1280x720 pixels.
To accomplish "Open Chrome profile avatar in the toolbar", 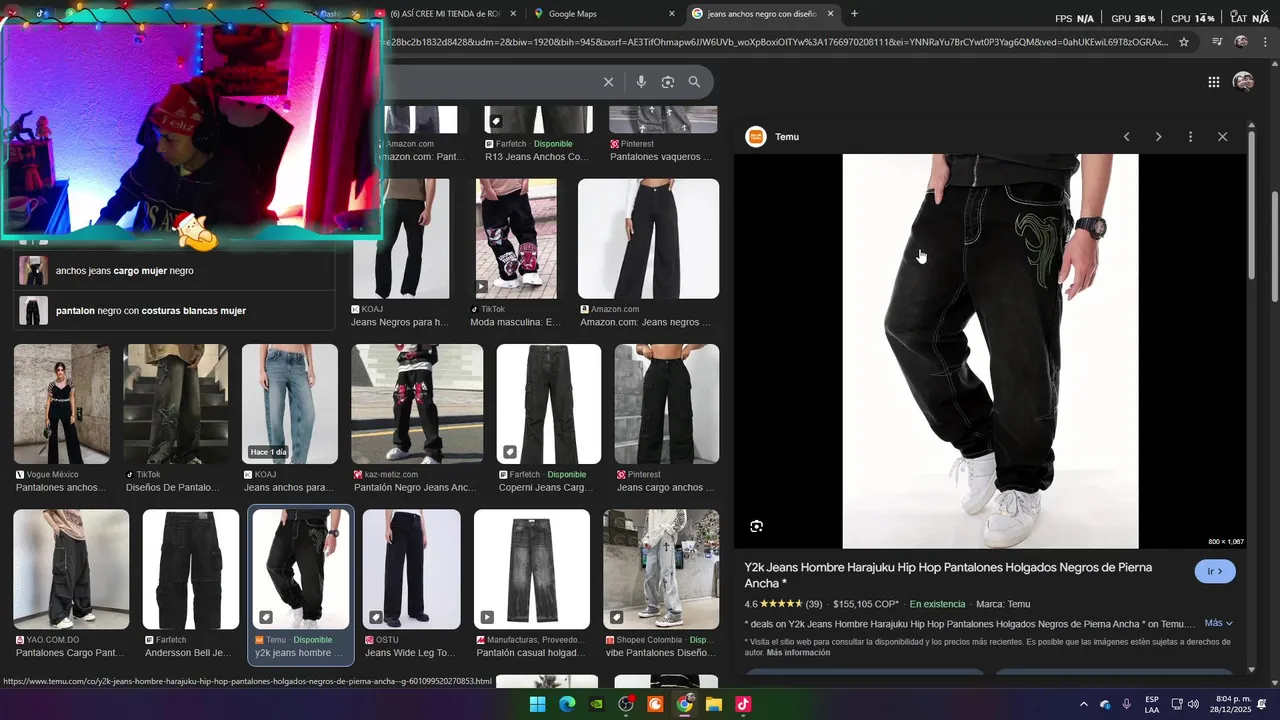I will (x=1241, y=42).
